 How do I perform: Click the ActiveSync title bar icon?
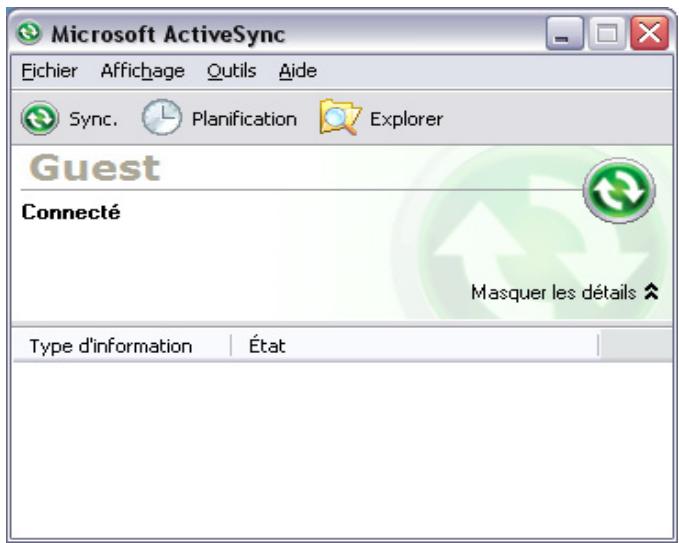point(29,32)
